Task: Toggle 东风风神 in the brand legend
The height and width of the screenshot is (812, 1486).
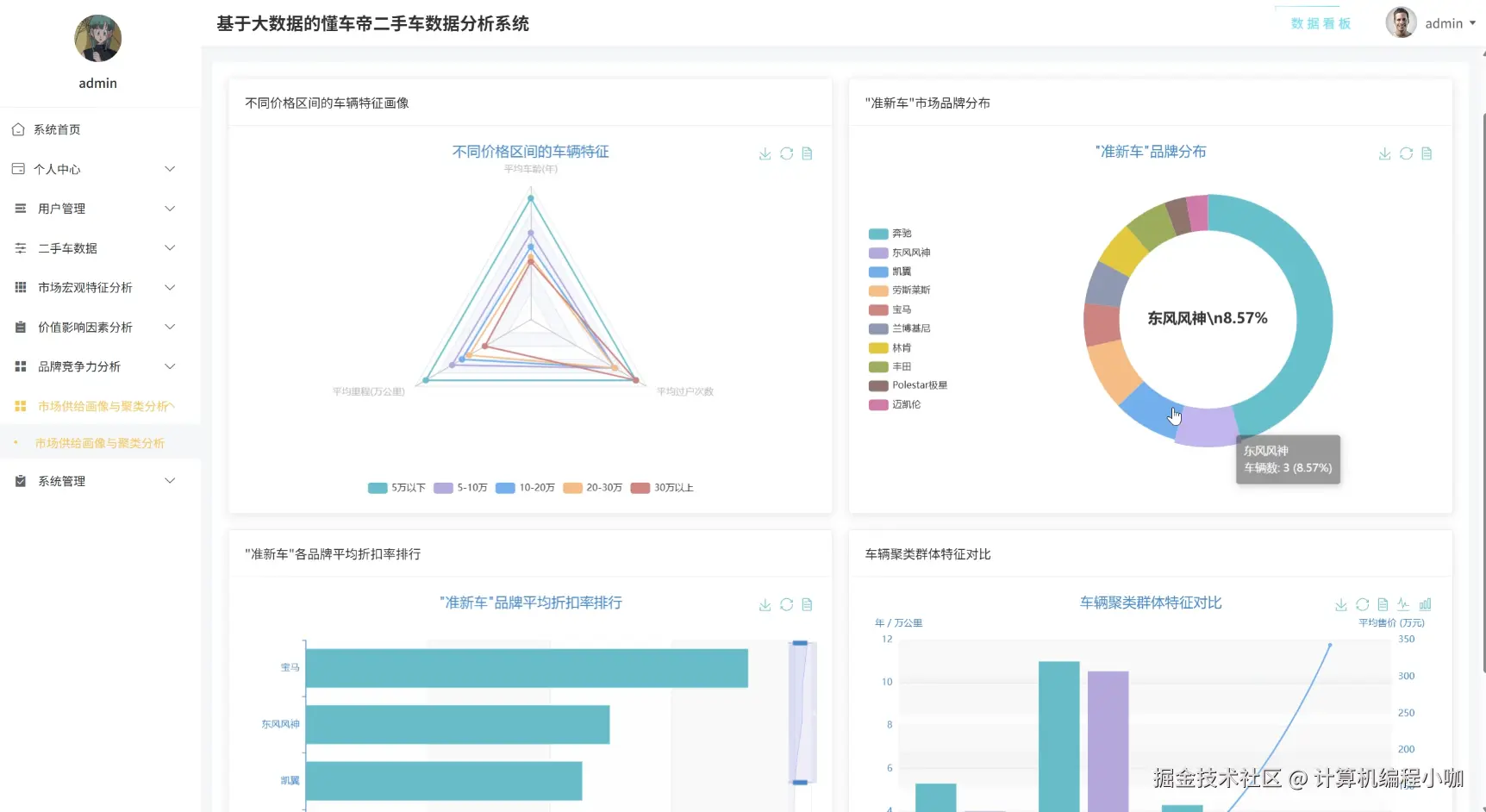Action: [899, 253]
